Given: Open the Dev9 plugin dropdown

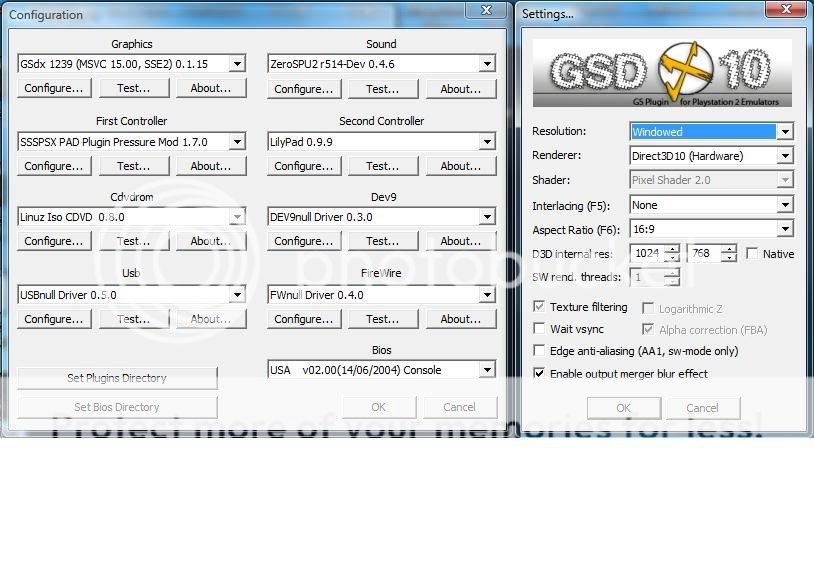Looking at the screenshot, I should pos(382,217).
